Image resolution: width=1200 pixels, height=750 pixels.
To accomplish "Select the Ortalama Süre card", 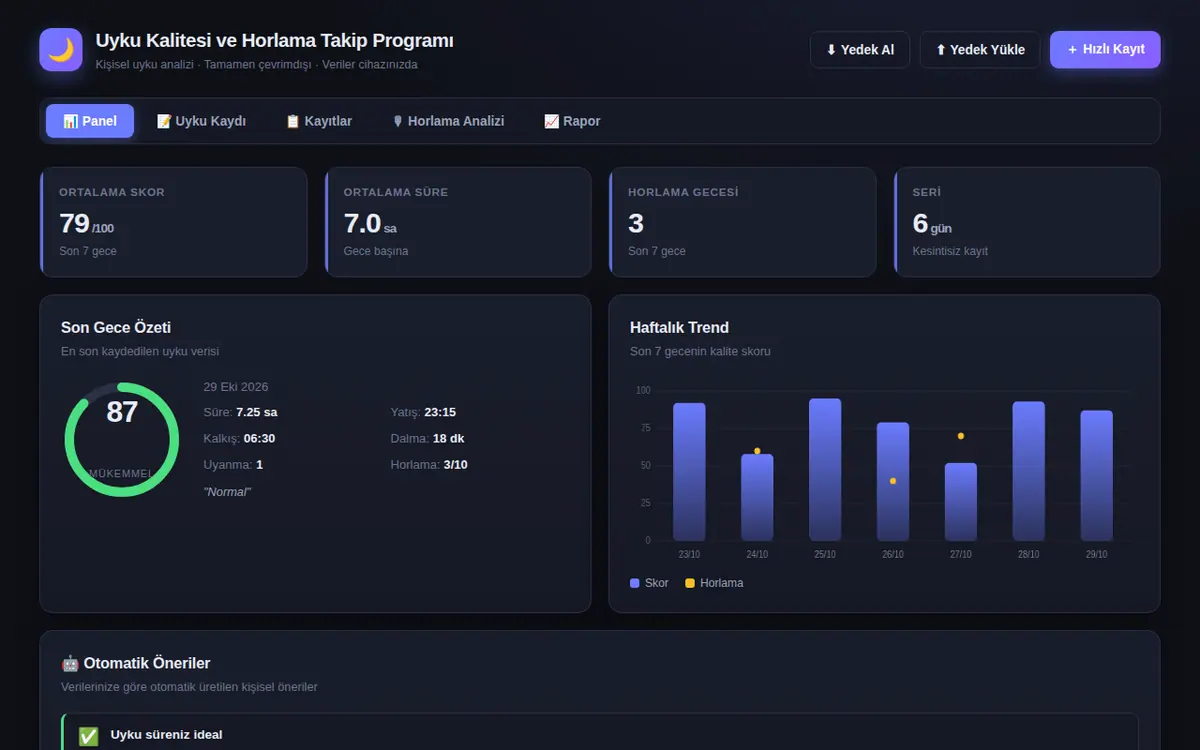I will (x=458, y=222).
